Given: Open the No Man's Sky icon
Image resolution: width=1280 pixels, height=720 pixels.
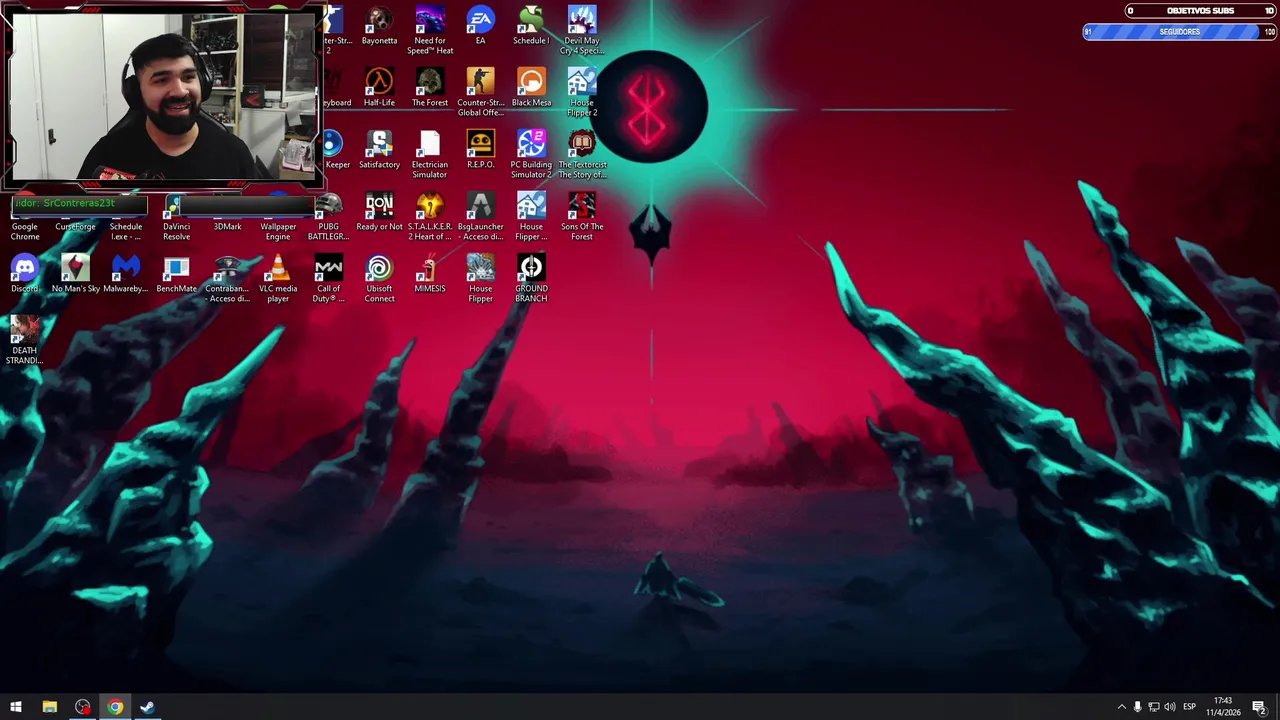Looking at the screenshot, I should [75, 274].
